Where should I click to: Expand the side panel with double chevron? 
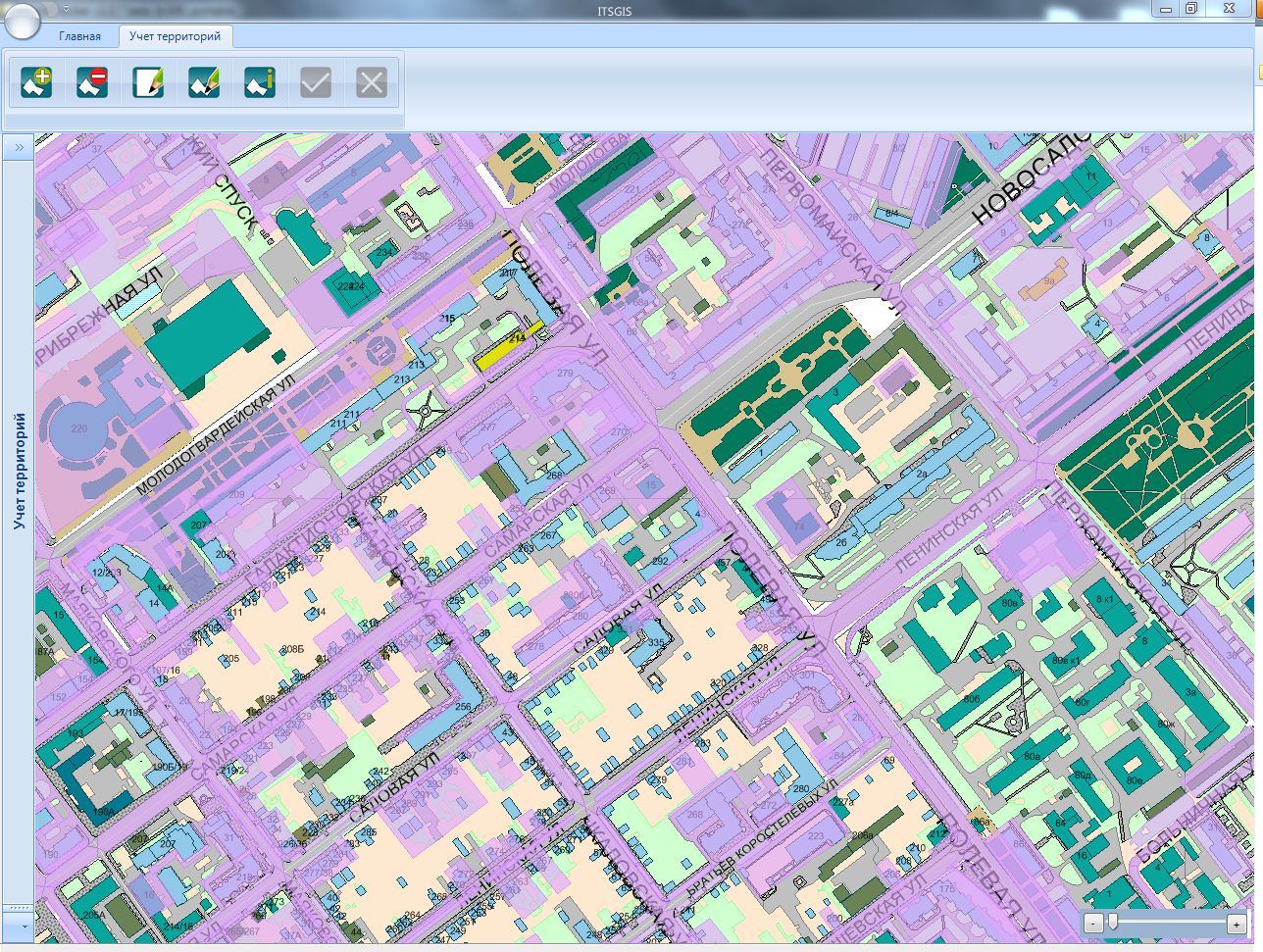click(19, 147)
